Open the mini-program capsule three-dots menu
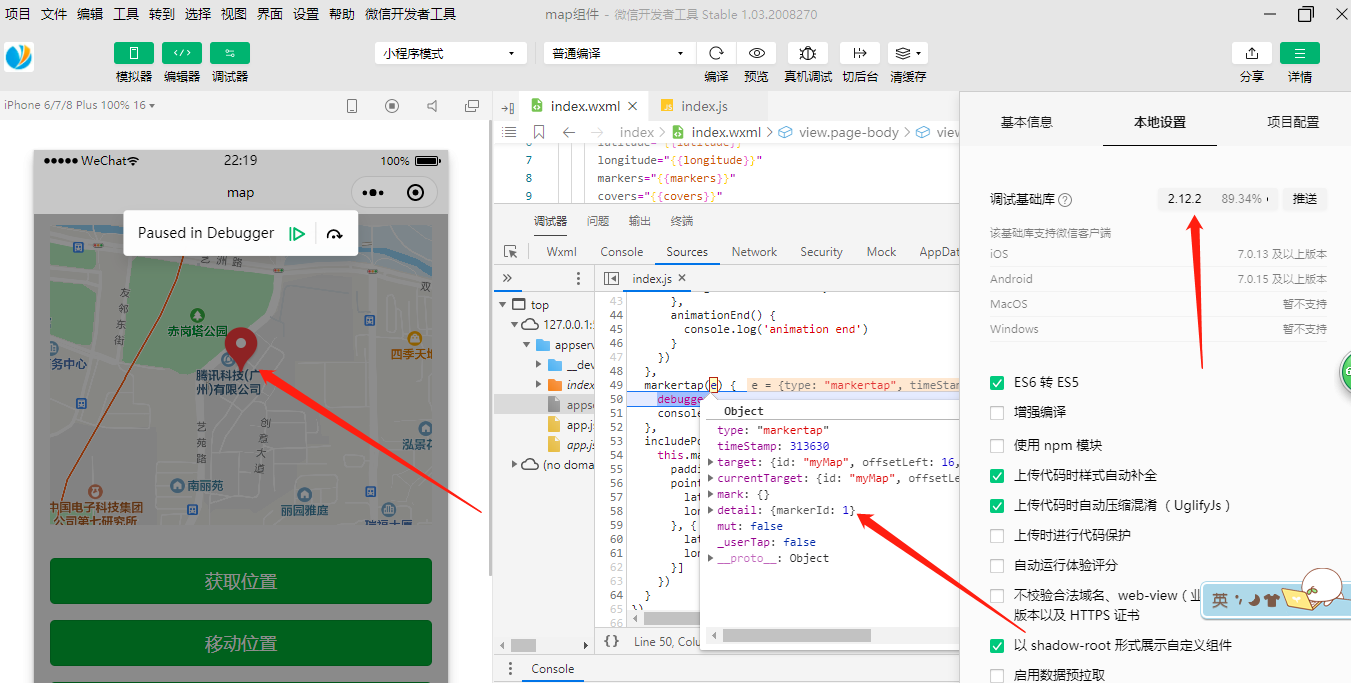1351x683 pixels. 373,193
